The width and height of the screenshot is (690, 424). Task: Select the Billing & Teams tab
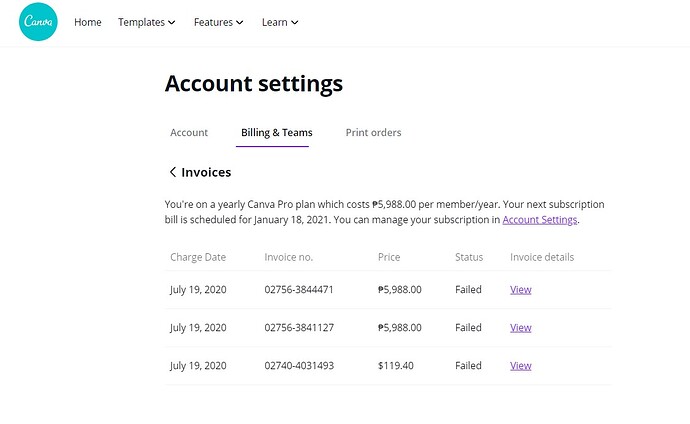click(x=276, y=132)
